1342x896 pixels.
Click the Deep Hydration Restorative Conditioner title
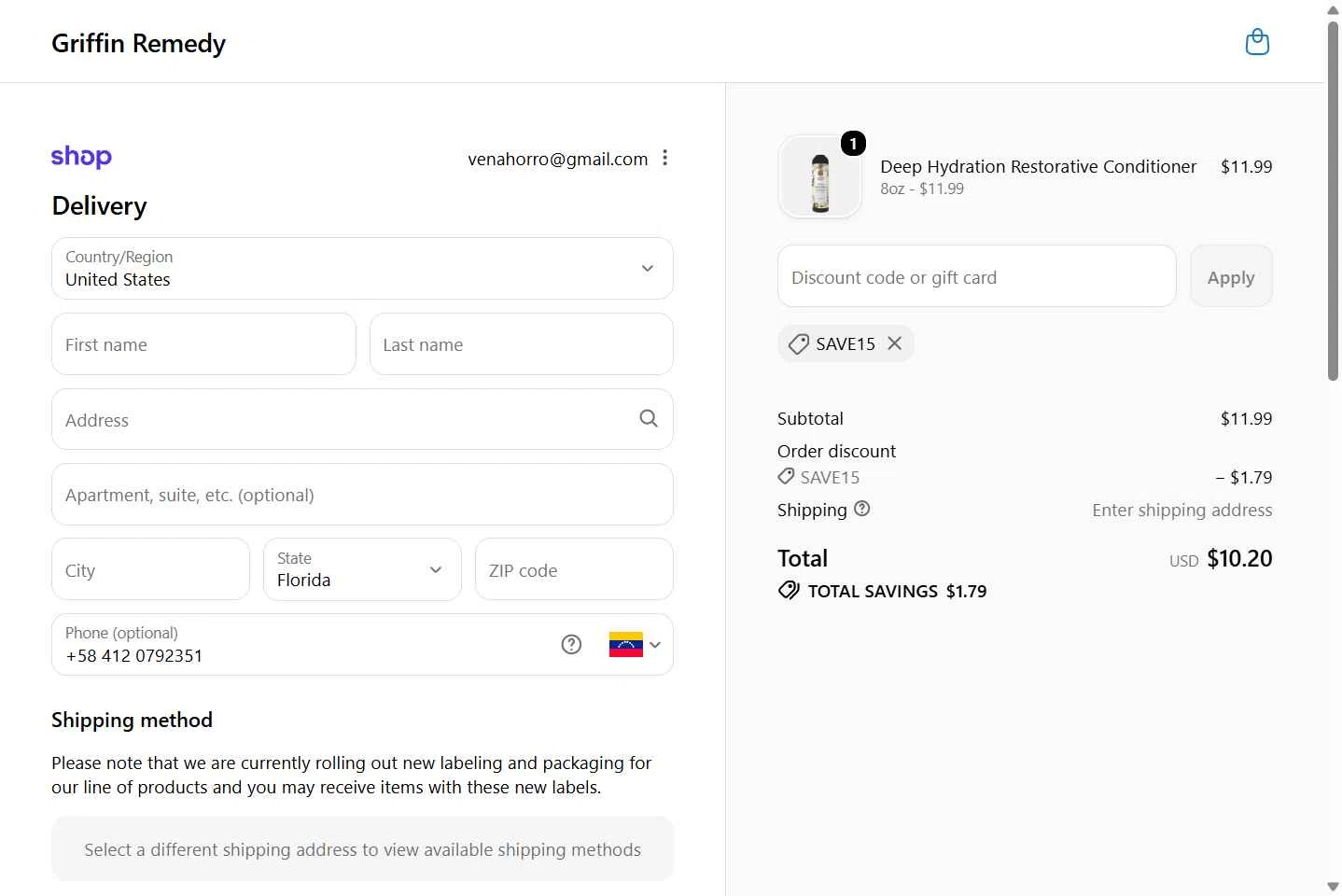pos(1038,166)
